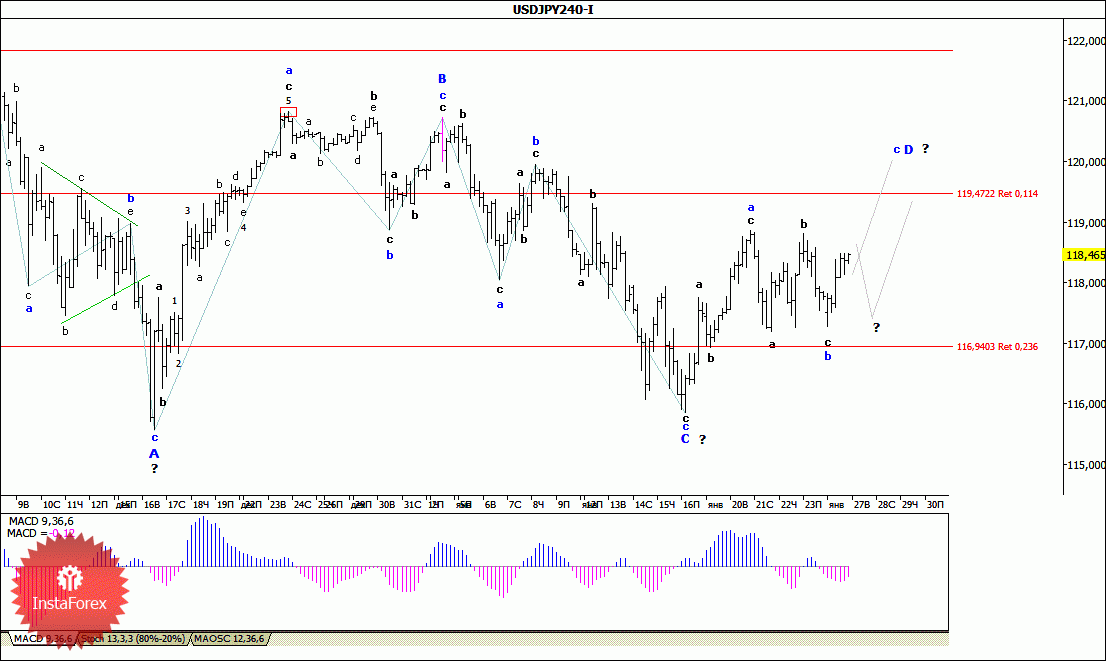The image size is (1106, 661).
Task: Click the highlighted 118,465 current price label
Action: coord(1085,255)
